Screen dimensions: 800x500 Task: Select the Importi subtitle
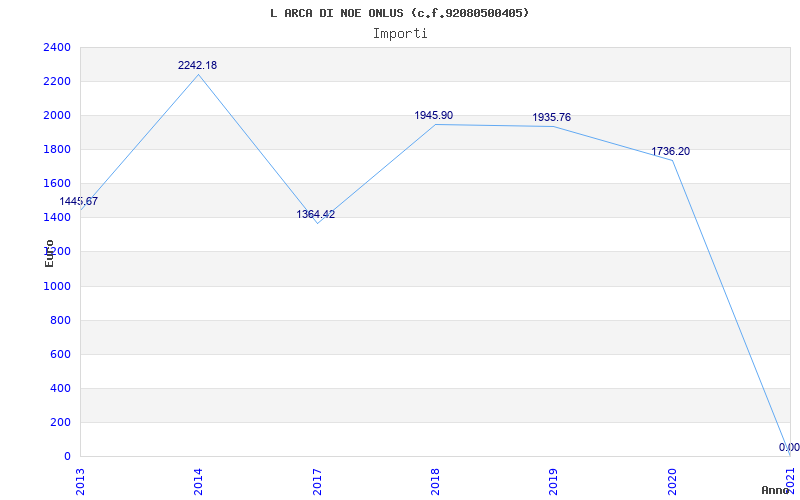point(400,34)
